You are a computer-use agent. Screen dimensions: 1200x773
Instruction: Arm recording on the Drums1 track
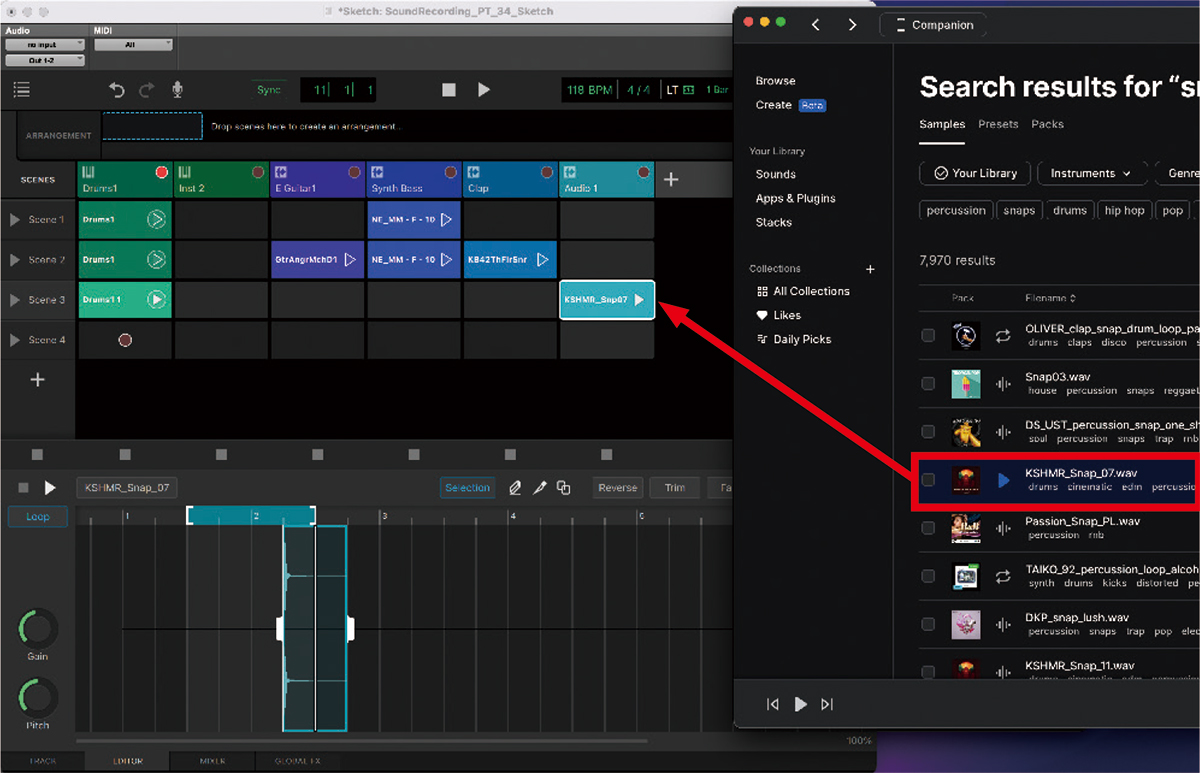(162, 173)
